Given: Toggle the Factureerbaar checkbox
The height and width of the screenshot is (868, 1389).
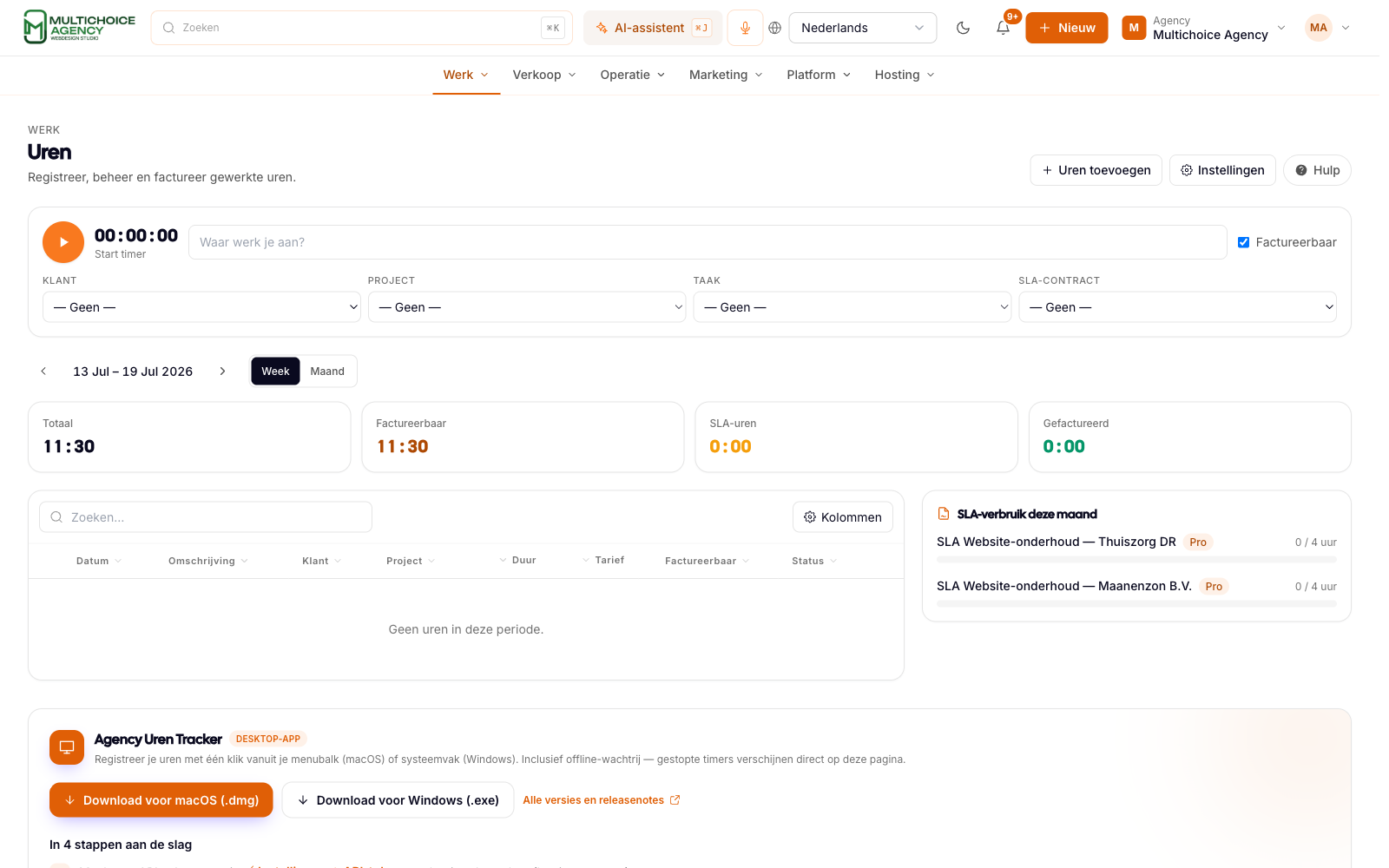Looking at the screenshot, I should pos(1243,242).
